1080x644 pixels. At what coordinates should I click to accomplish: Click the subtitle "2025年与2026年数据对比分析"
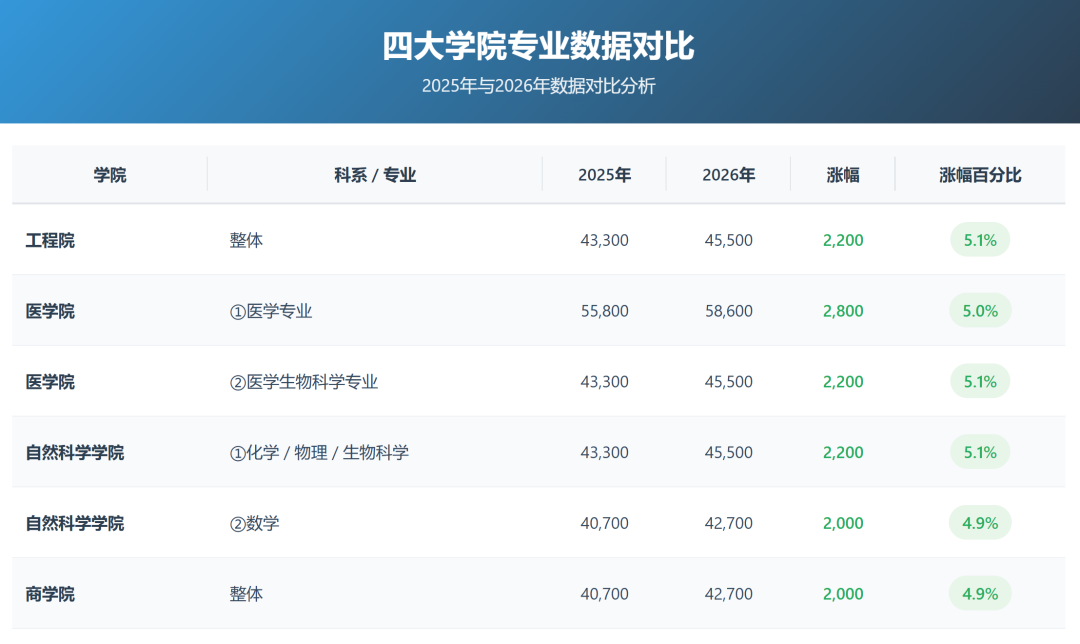coord(539,86)
